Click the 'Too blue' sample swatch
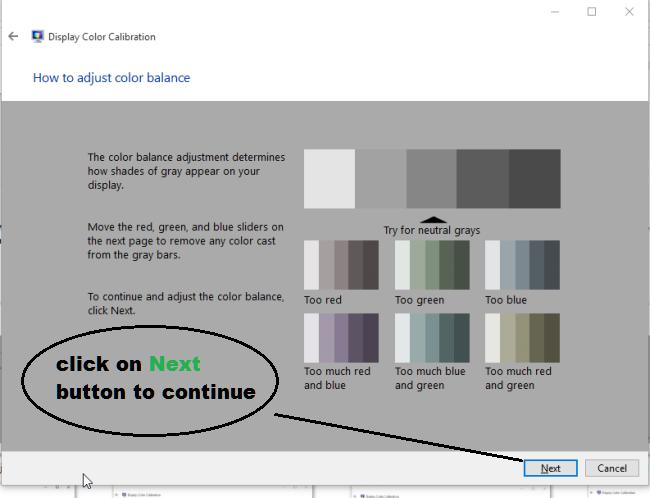The width and height of the screenshot is (650, 498). tap(522, 265)
